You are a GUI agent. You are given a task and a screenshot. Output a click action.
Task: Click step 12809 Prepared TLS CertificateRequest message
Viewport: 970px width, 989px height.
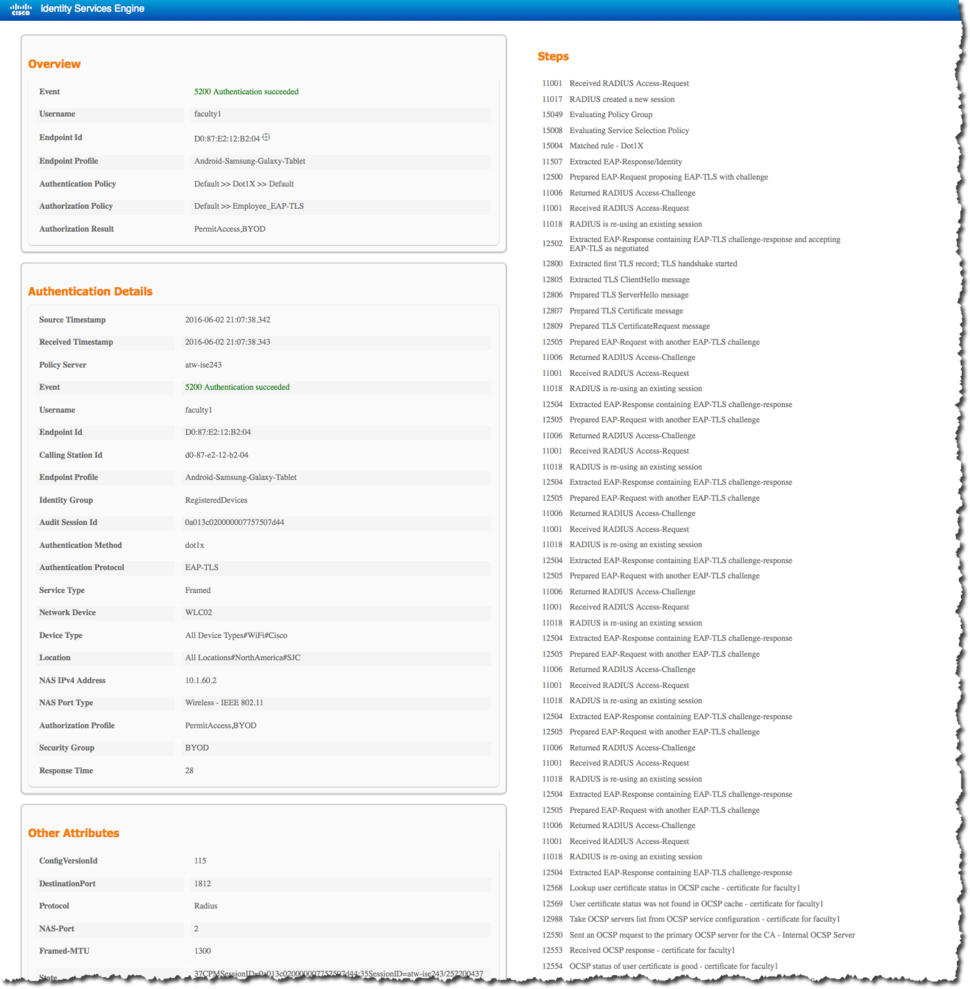coord(626,326)
